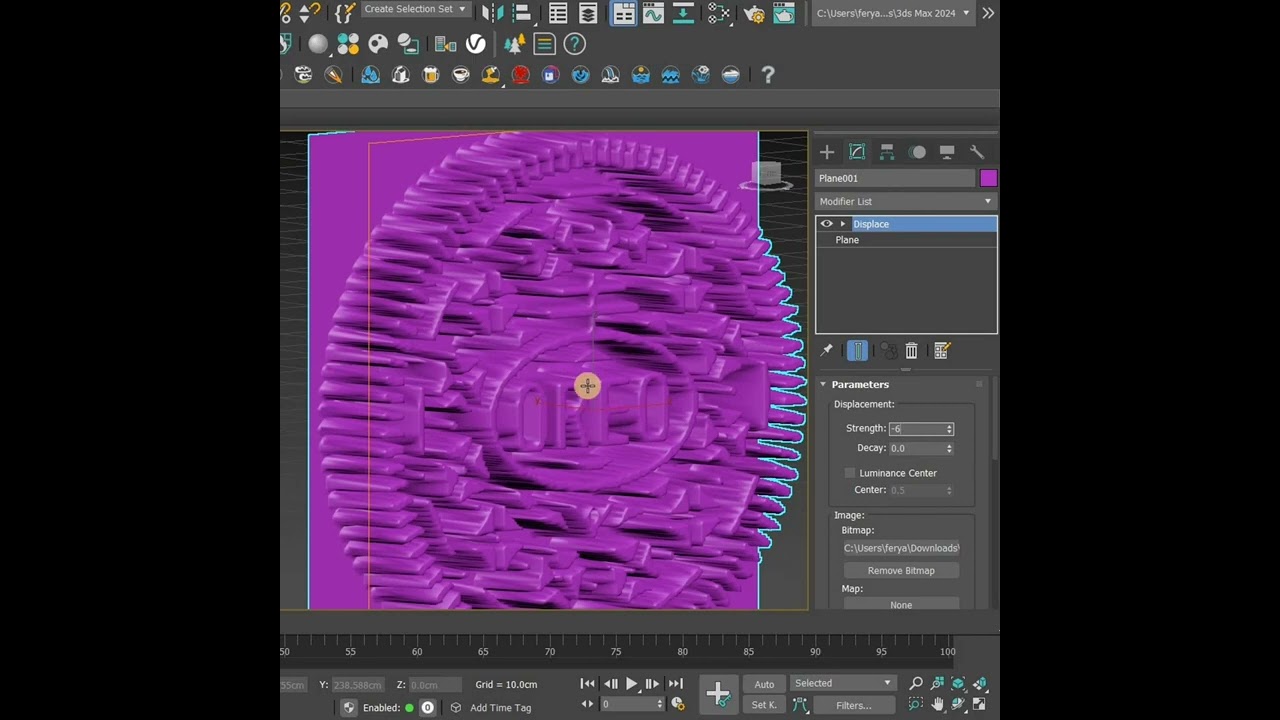Go to the end frame
The height and width of the screenshot is (720, 1280).
pyautogui.click(x=675, y=684)
